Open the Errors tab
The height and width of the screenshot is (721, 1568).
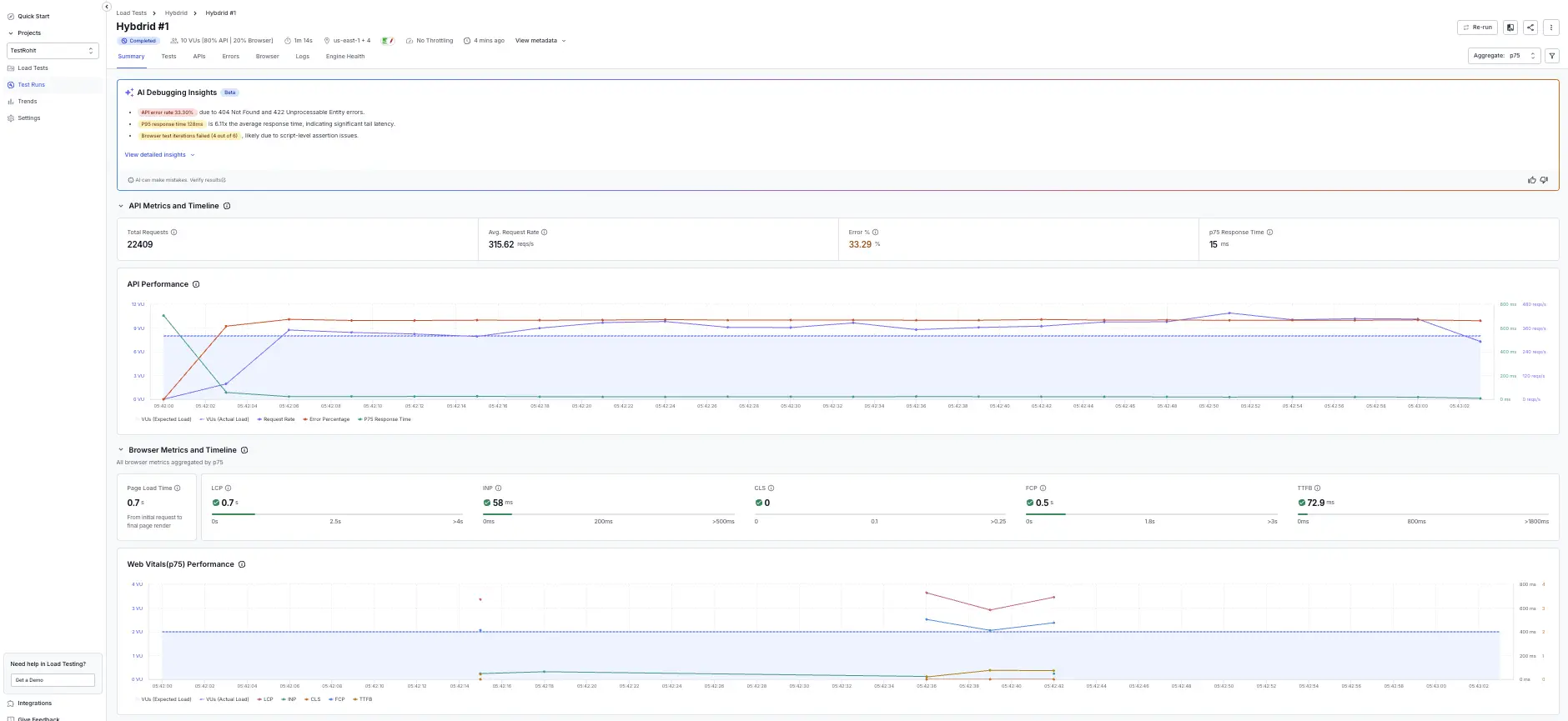231,57
